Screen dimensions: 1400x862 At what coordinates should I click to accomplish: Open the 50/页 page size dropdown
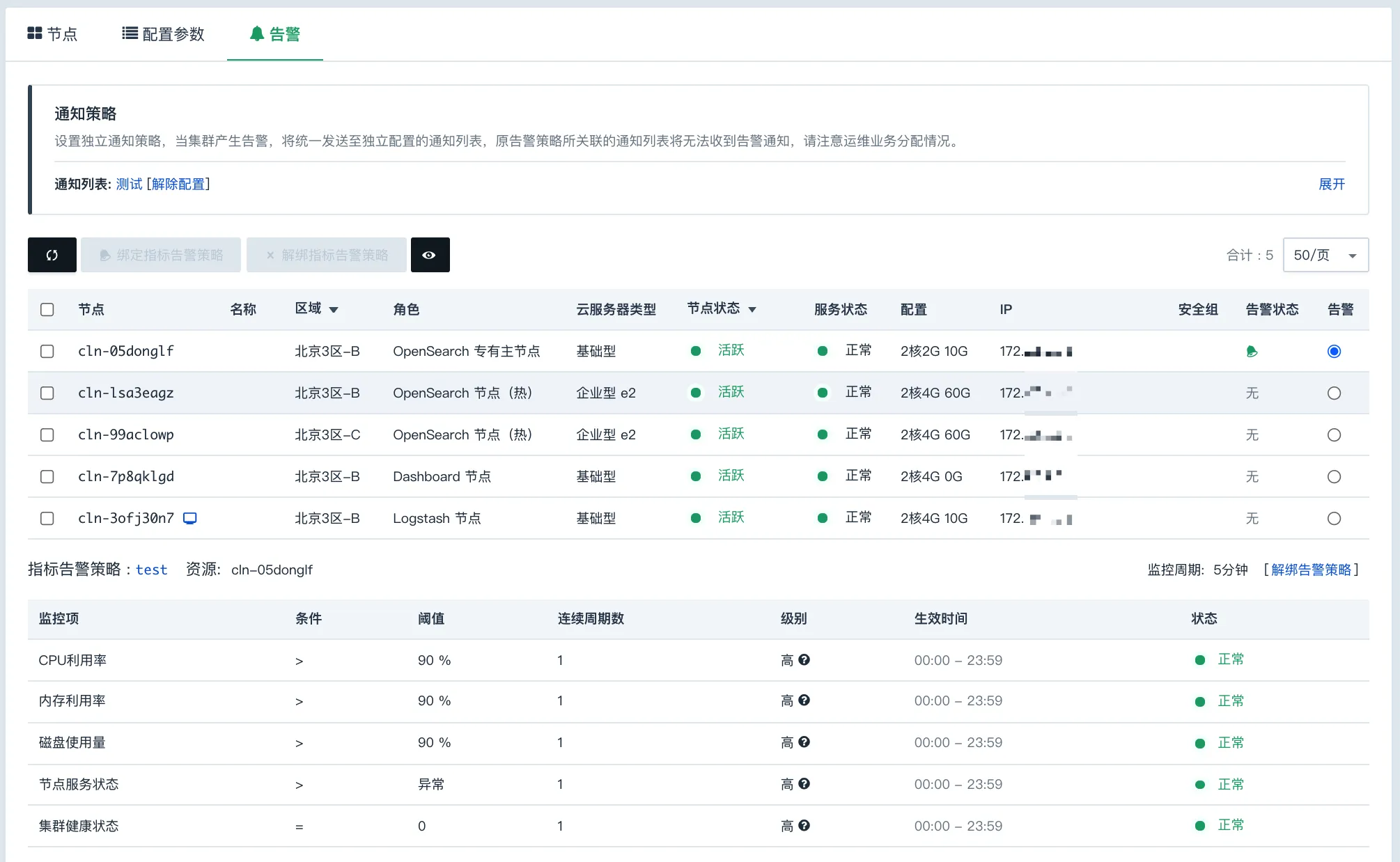tap(1325, 255)
